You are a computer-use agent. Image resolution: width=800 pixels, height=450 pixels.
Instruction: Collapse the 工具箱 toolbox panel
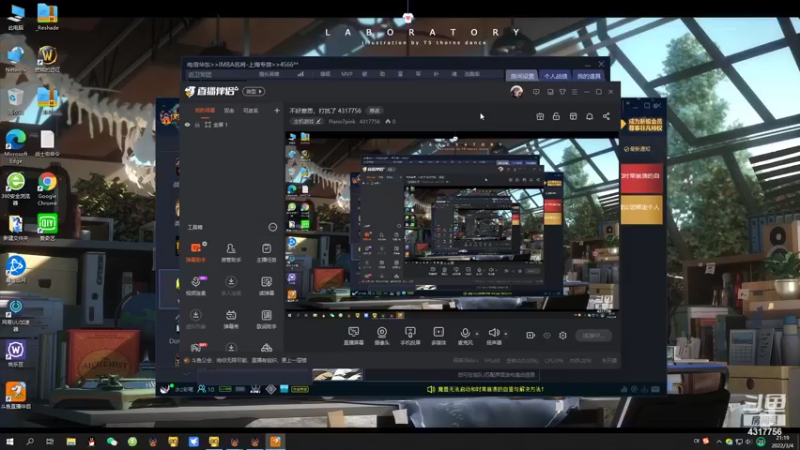click(272, 227)
